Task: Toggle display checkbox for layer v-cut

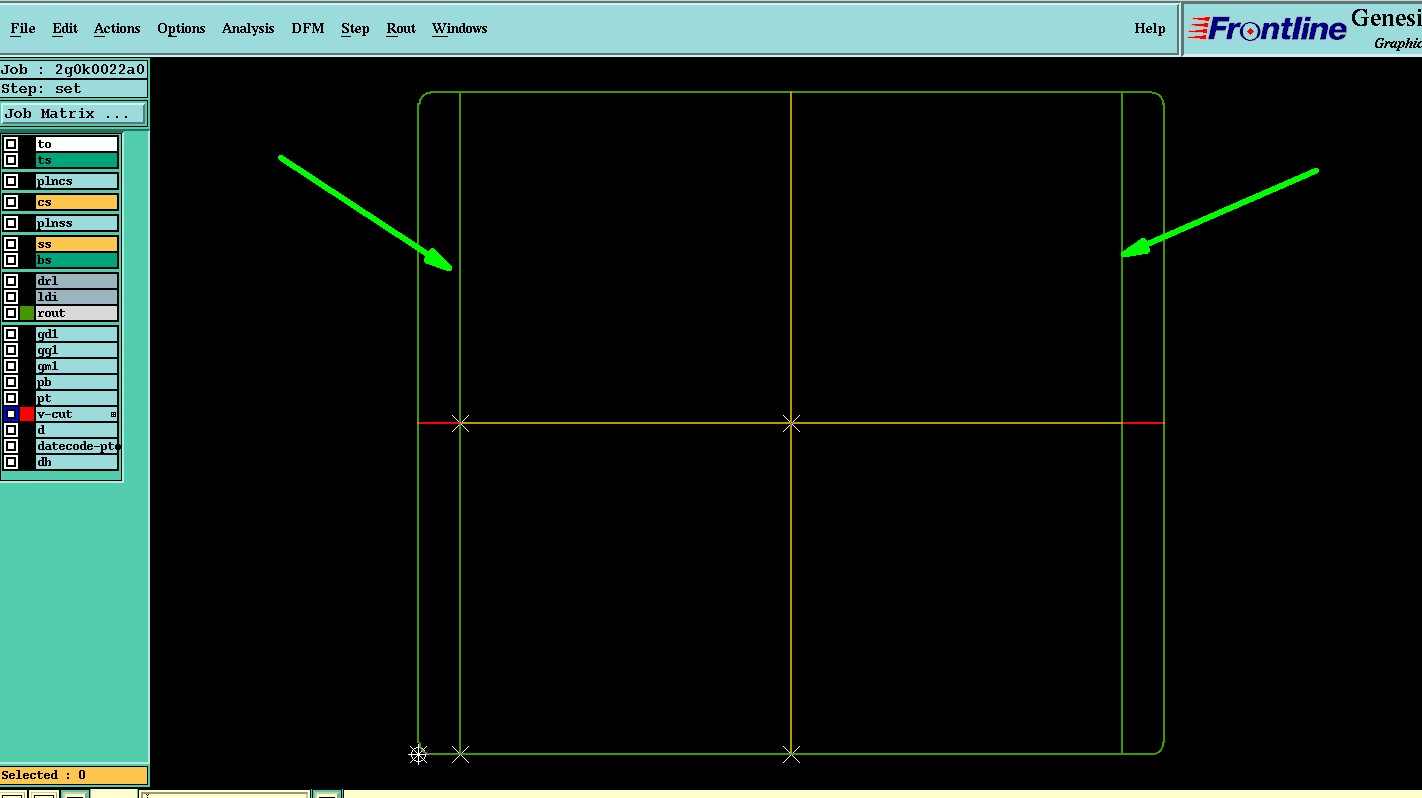Action: pyautogui.click(x=11, y=414)
